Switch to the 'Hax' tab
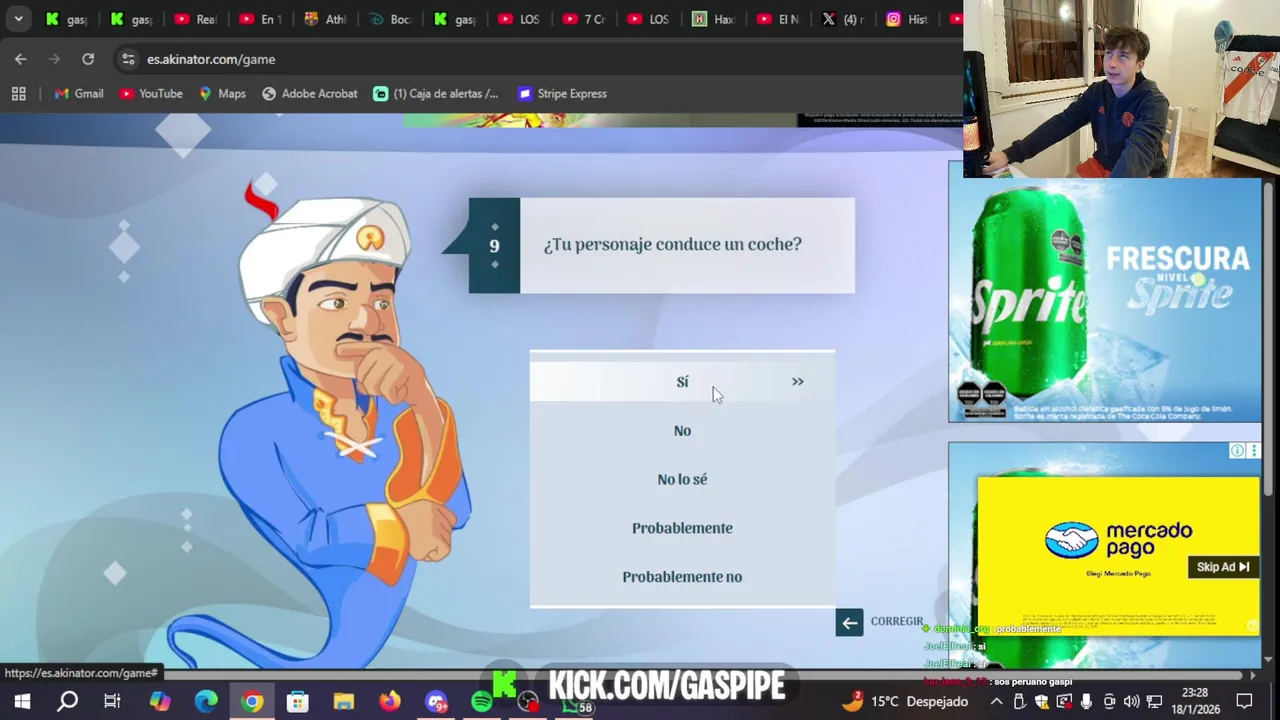The height and width of the screenshot is (720, 1280). coord(714,19)
